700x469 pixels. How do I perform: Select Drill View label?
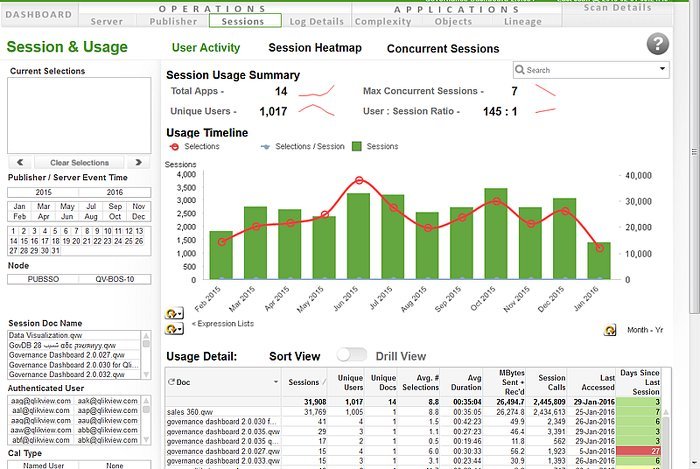pos(400,356)
